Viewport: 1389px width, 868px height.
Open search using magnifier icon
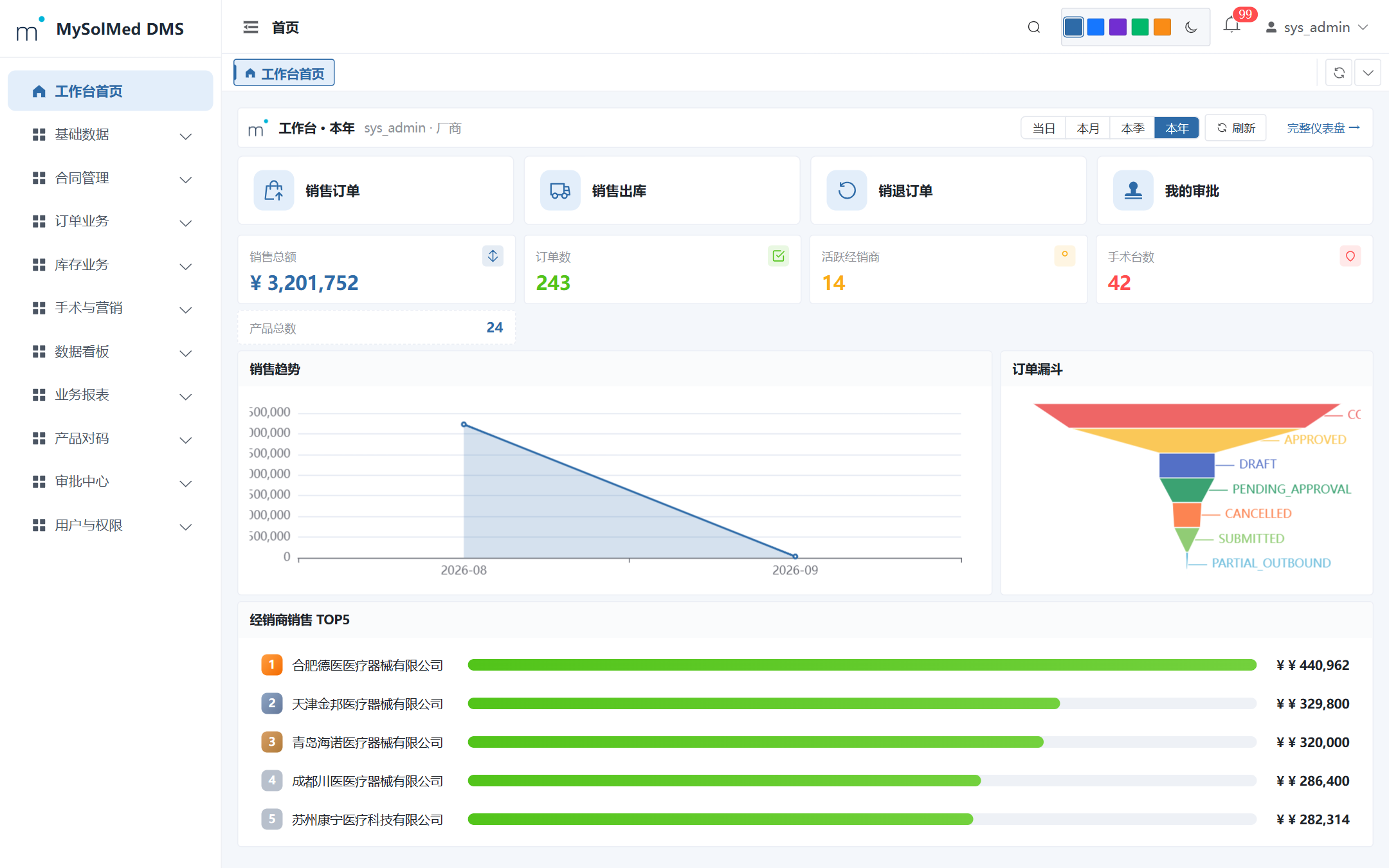(1033, 27)
